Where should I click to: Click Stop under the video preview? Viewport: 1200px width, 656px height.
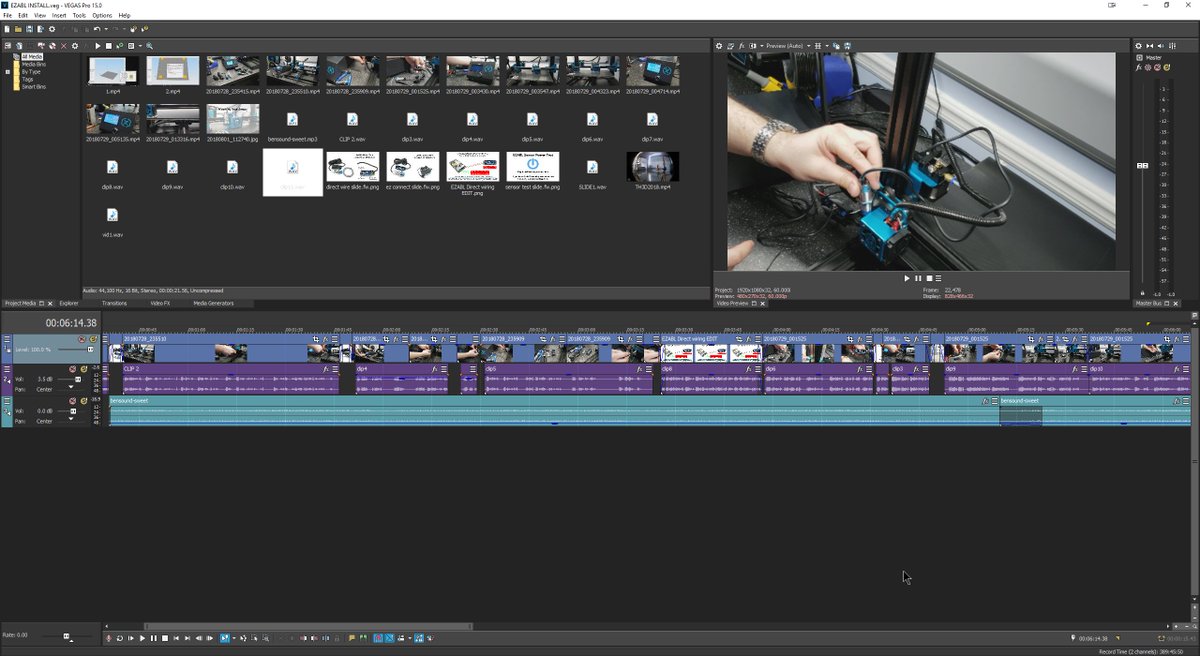(x=929, y=278)
